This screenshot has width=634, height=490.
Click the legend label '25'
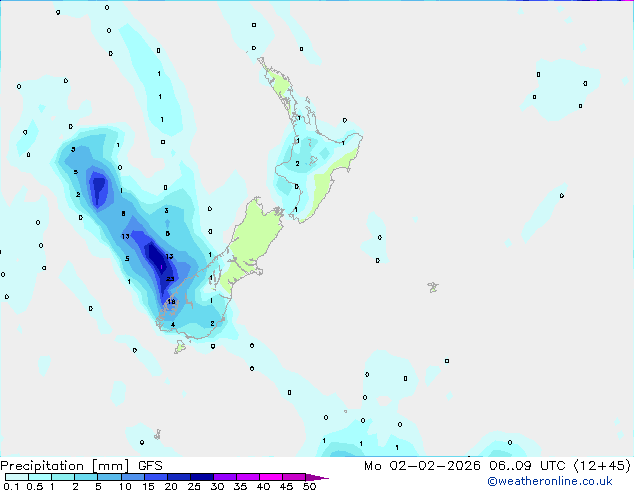click(194, 486)
